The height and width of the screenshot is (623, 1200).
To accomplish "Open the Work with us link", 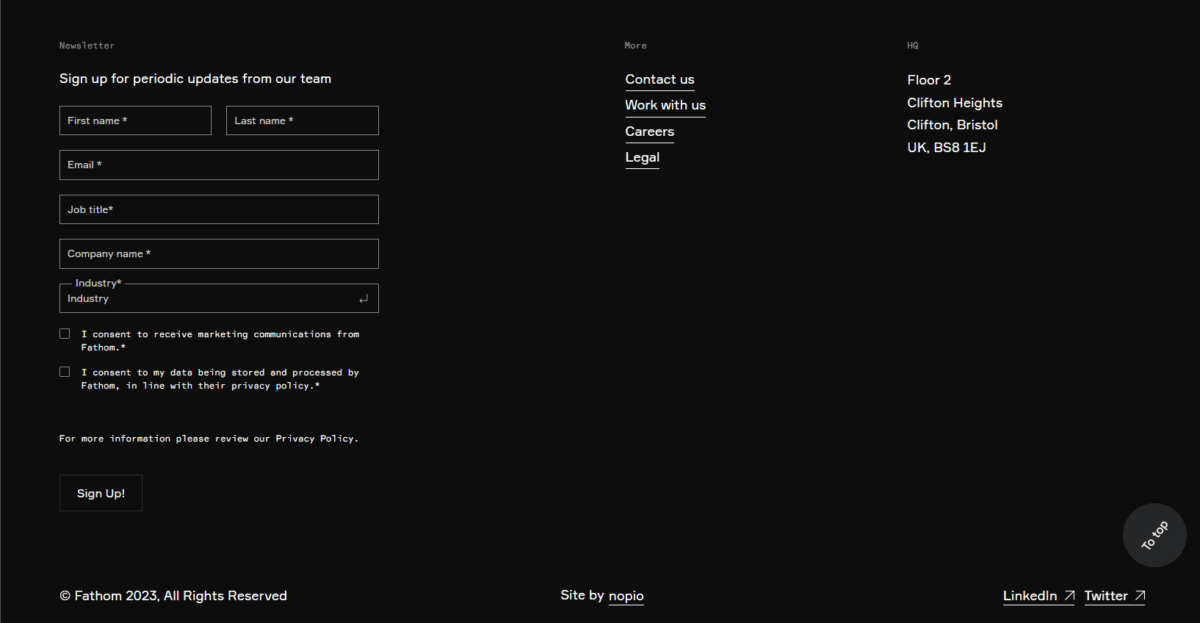I will click(665, 105).
